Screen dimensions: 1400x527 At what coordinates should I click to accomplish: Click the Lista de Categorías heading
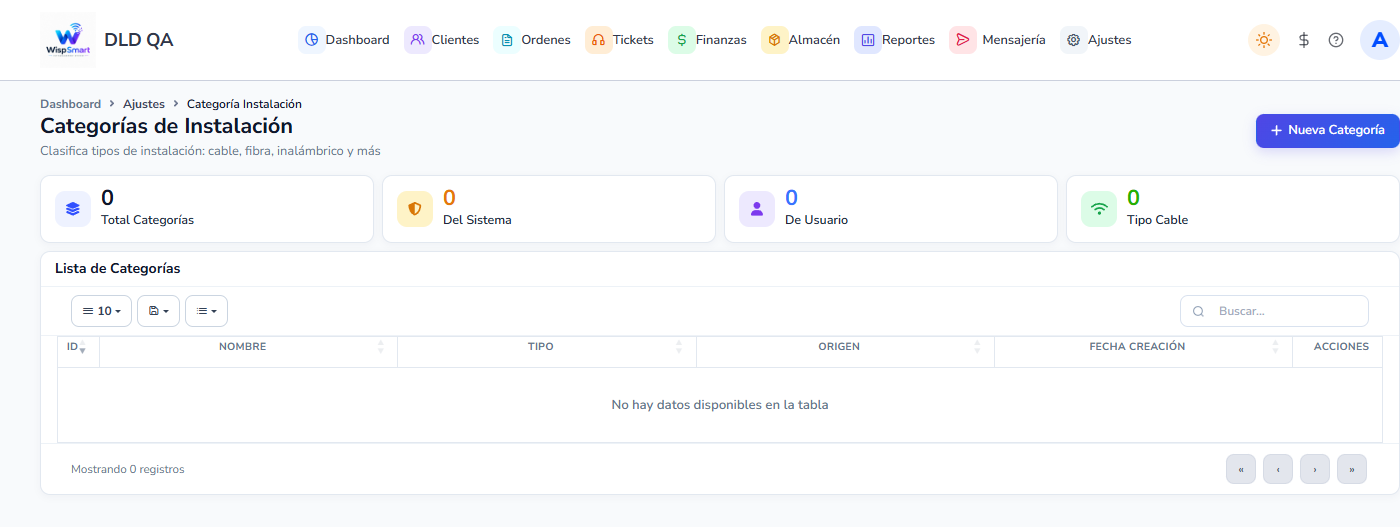pos(118,269)
